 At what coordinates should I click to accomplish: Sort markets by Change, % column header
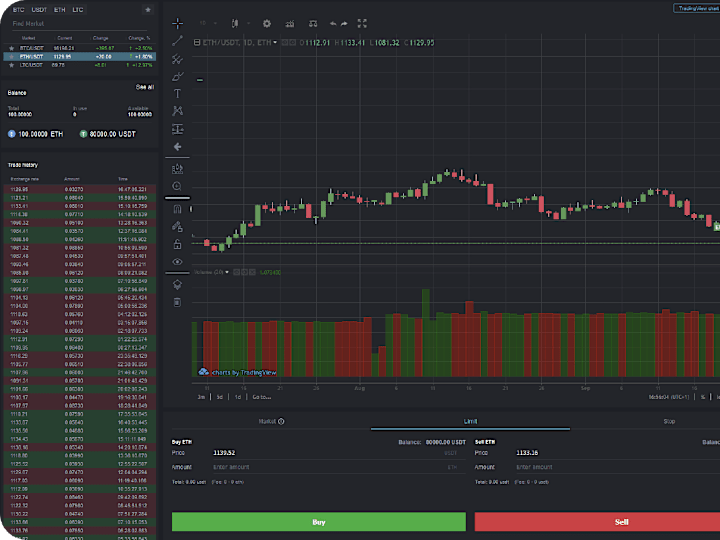(x=139, y=38)
